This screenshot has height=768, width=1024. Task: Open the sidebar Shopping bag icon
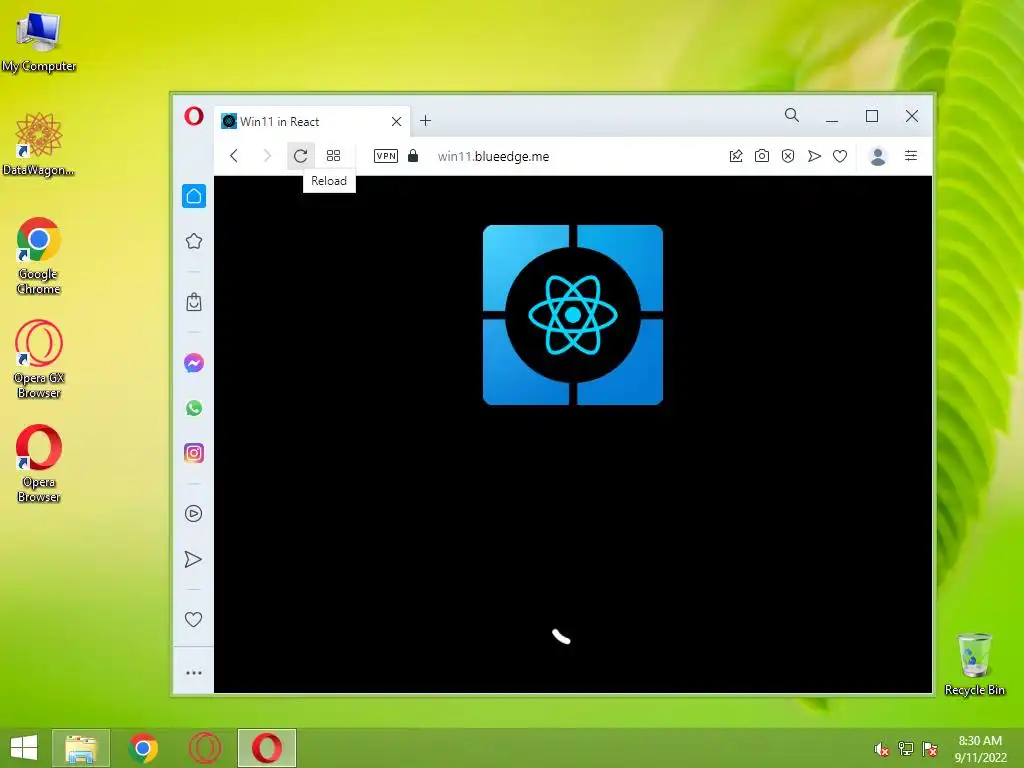pyautogui.click(x=194, y=302)
